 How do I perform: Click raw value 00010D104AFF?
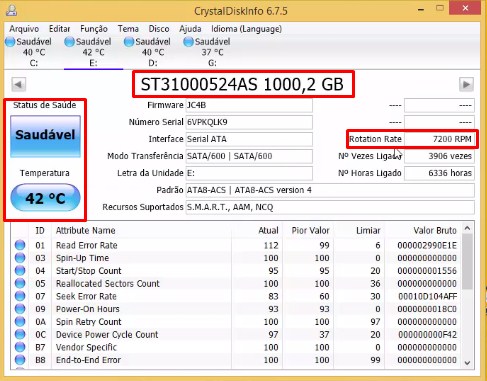pyautogui.click(x=427, y=296)
